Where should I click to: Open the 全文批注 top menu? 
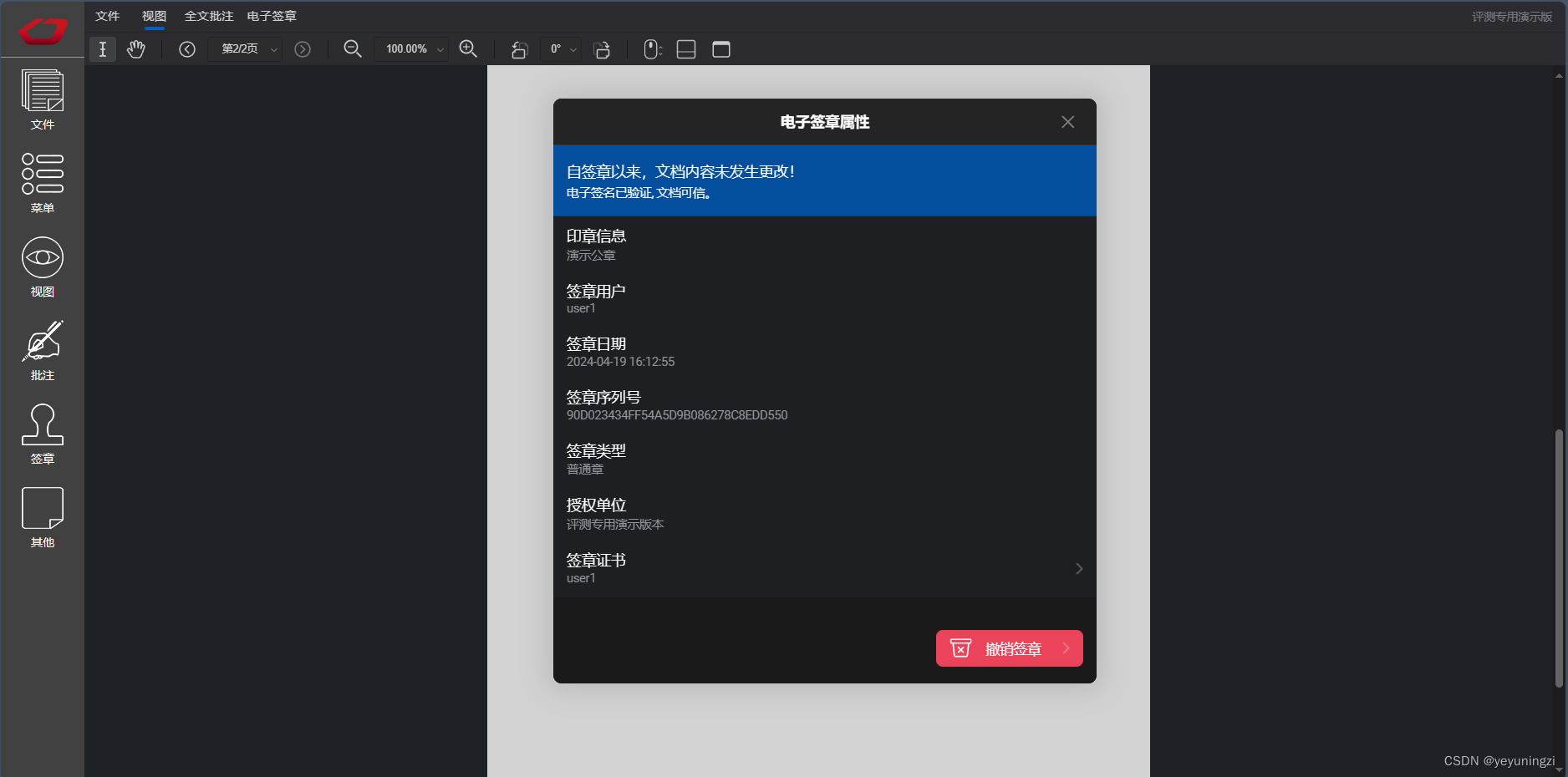(x=209, y=16)
